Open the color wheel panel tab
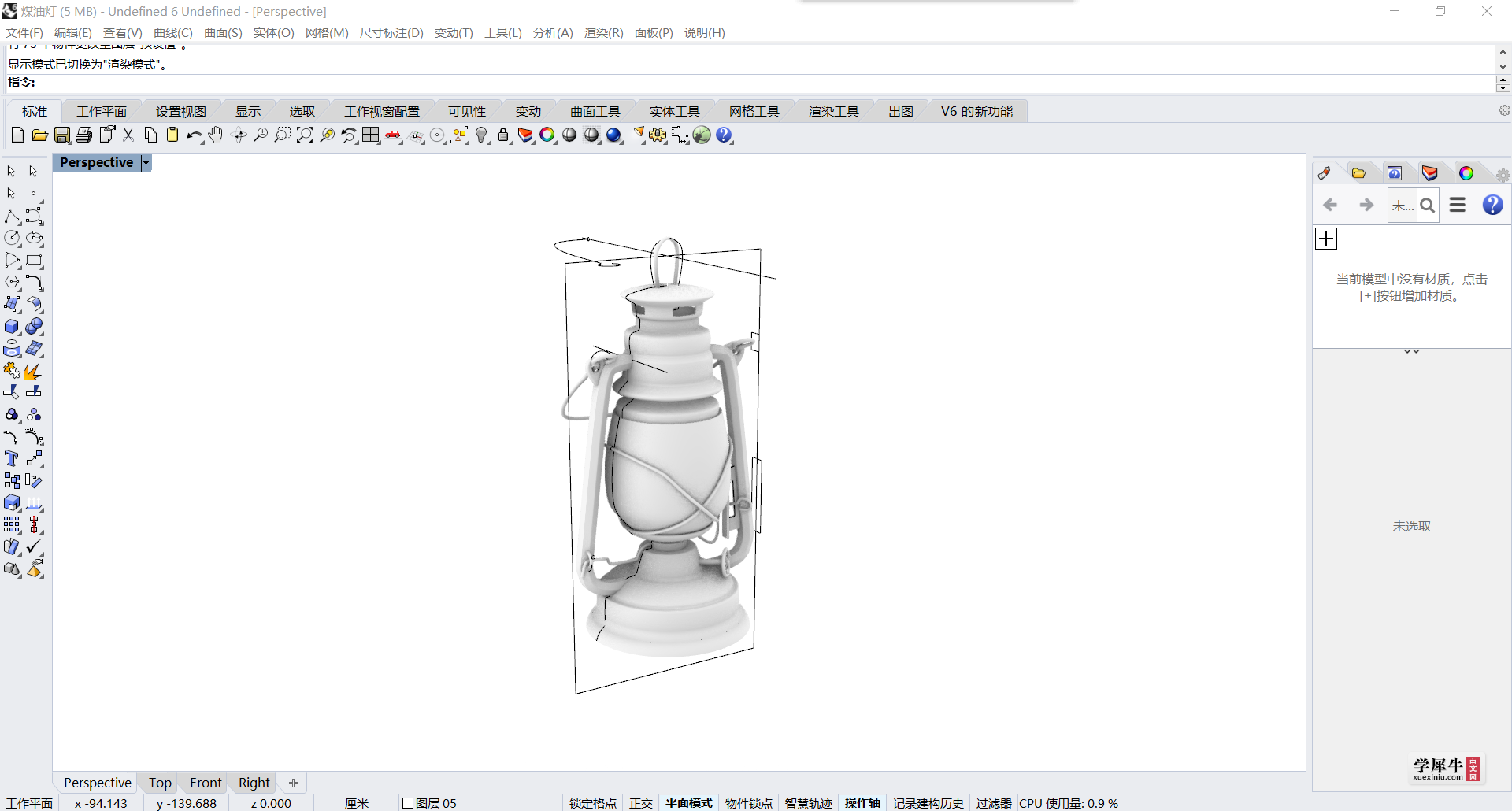 tap(1466, 173)
